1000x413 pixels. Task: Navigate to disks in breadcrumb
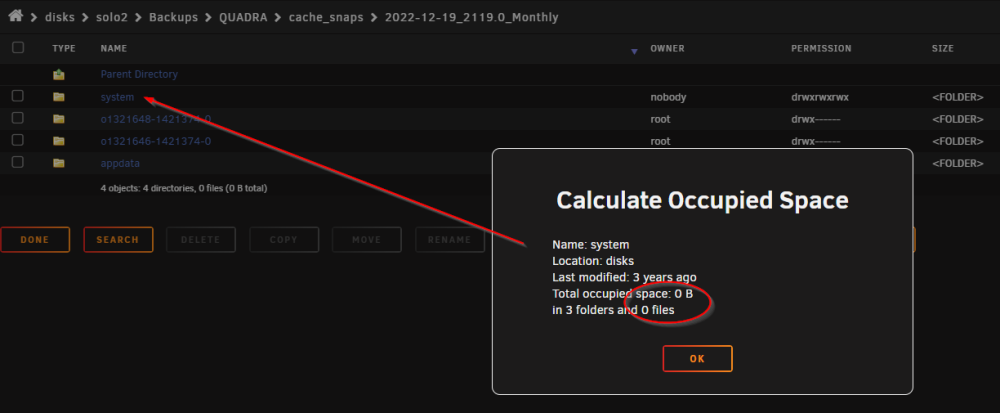coord(60,17)
